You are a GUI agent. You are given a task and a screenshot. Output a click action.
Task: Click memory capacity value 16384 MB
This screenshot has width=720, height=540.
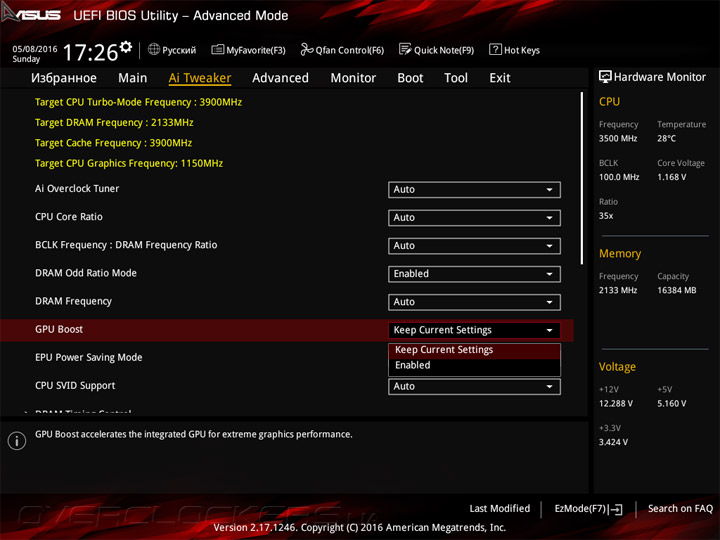pos(677,290)
